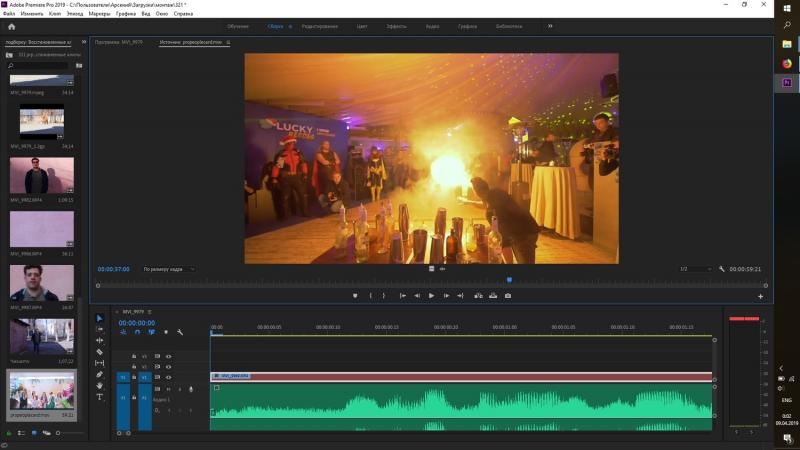
Task: Mute audio track A1
Action: pyautogui.click(x=168, y=389)
